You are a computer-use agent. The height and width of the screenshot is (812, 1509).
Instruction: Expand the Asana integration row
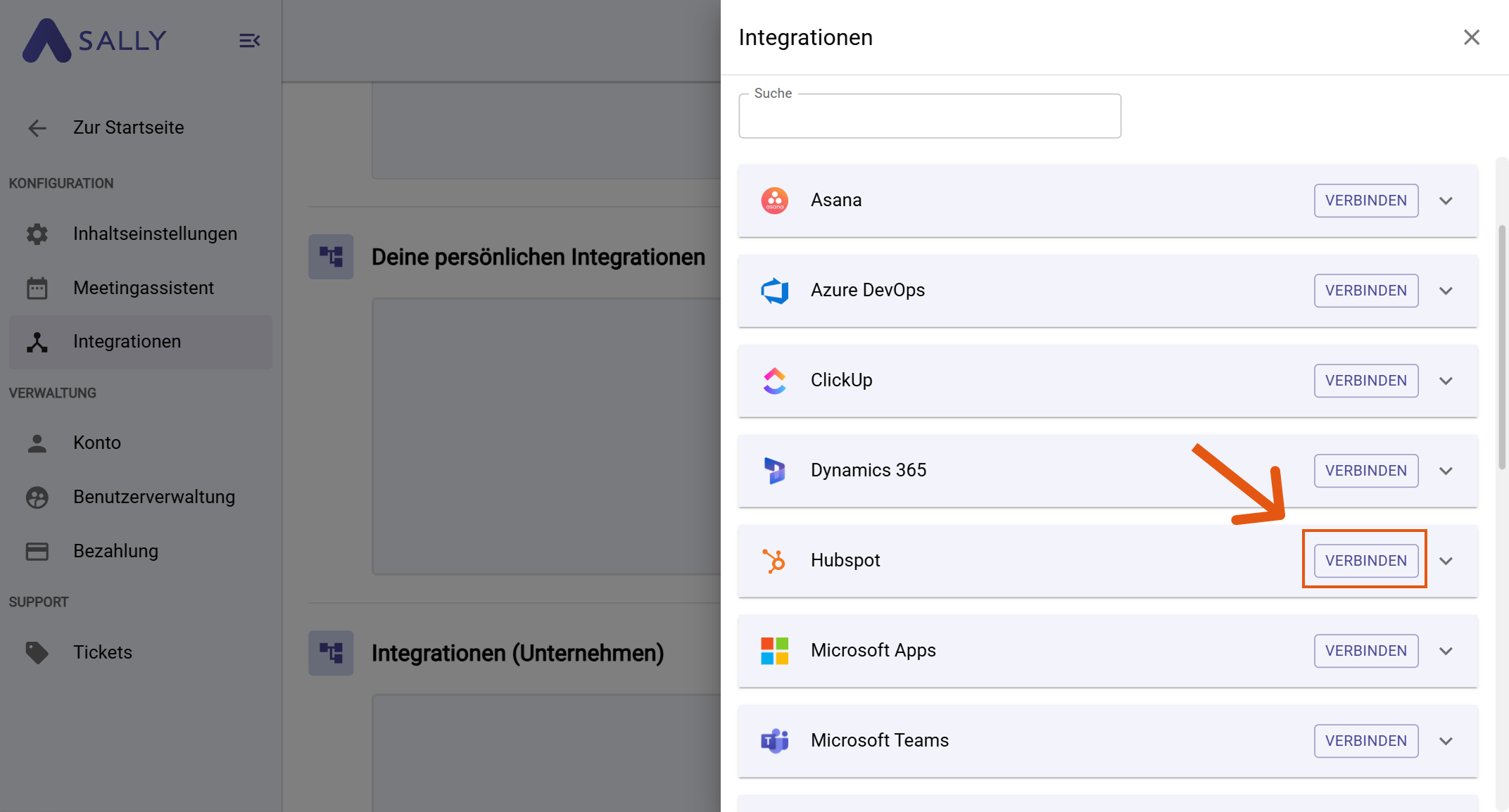coord(1446,201)
